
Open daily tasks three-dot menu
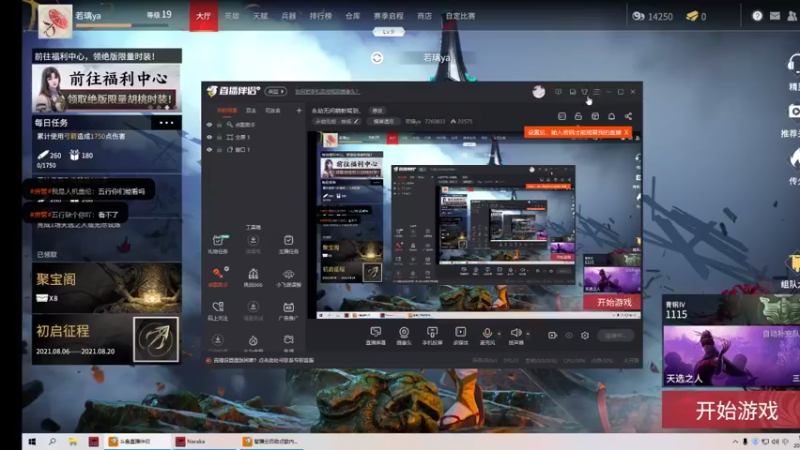click(x=166, y=122)
